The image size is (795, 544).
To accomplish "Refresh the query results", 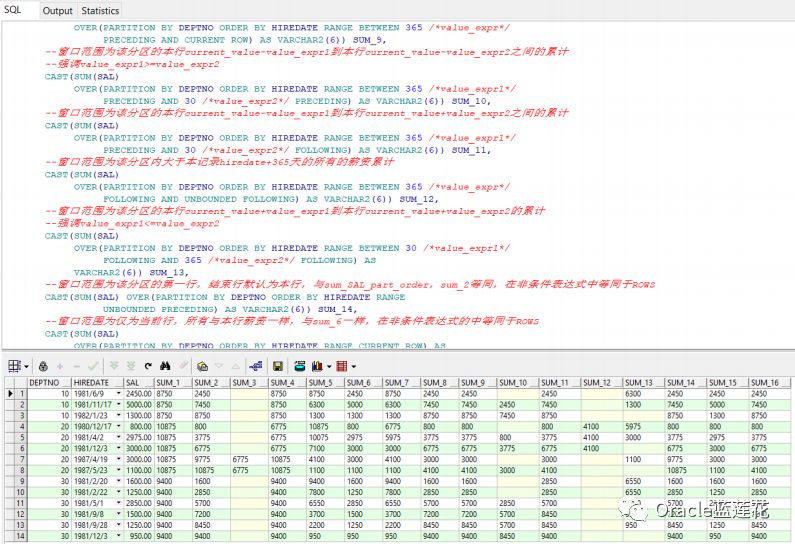I will point(148,366).
